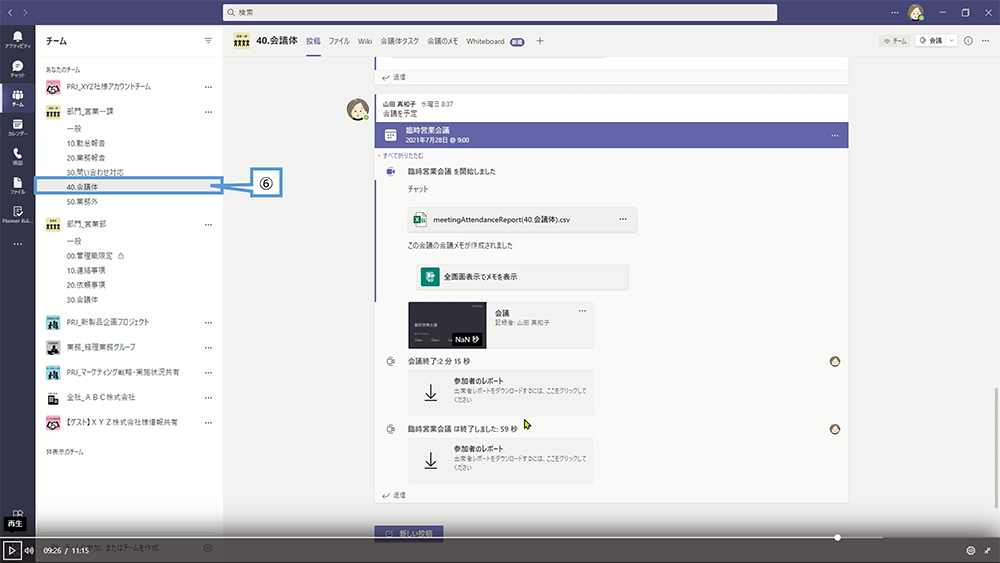Viewport: 1000px width, 563px height.
Task: Add a new tab with plus icon
Action: (x=540, y=41)
